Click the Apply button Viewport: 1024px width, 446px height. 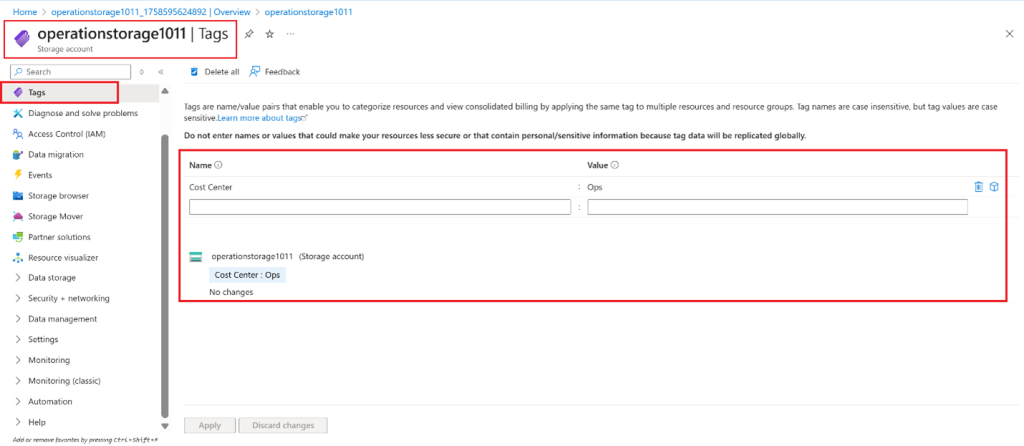[210, 425]
